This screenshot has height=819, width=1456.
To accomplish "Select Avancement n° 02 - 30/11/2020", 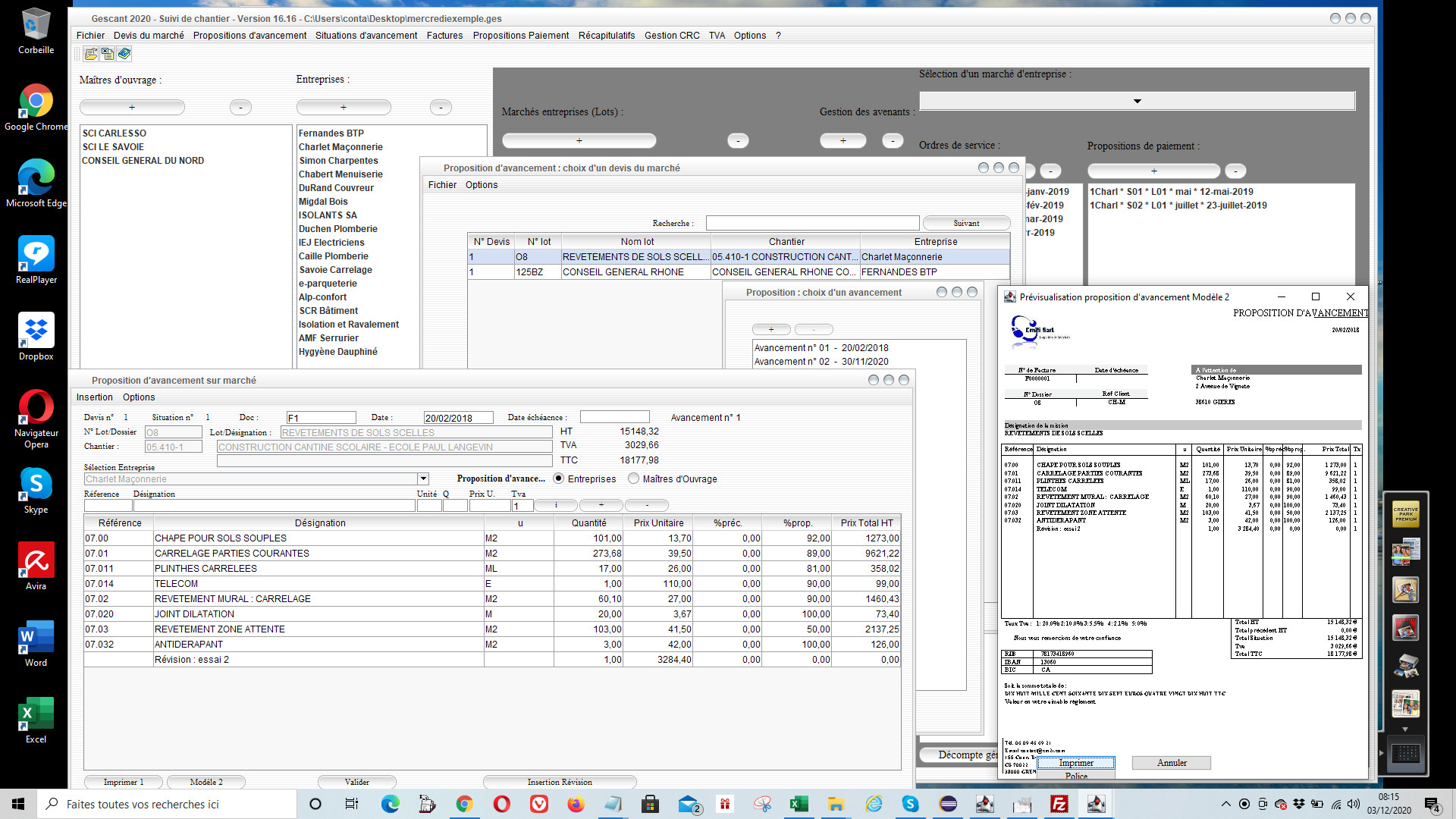I will click(x=821, y=362).
